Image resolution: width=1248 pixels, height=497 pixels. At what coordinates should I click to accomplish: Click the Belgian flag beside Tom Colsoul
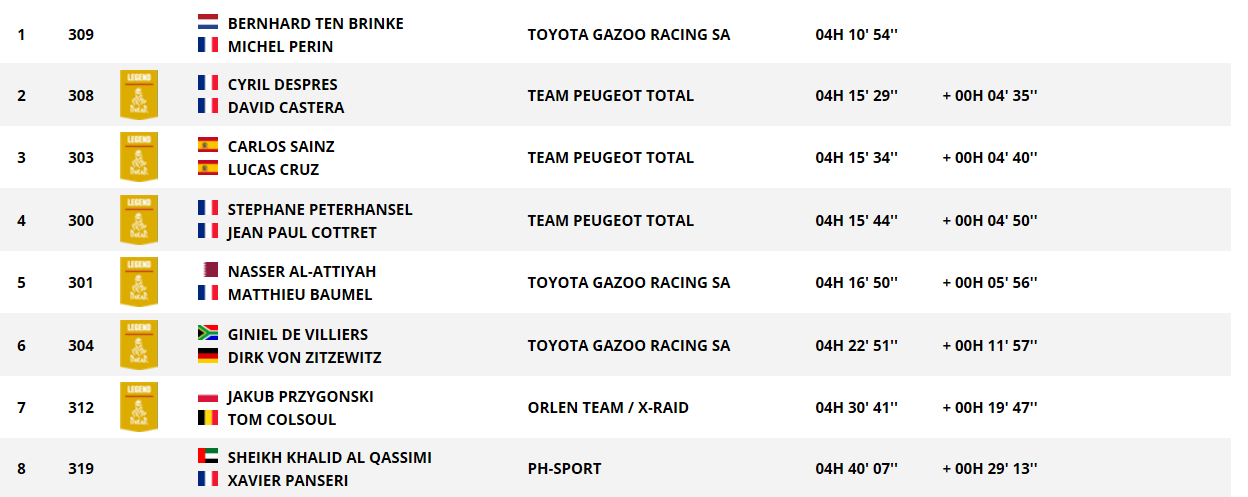[x=208, y=418]
